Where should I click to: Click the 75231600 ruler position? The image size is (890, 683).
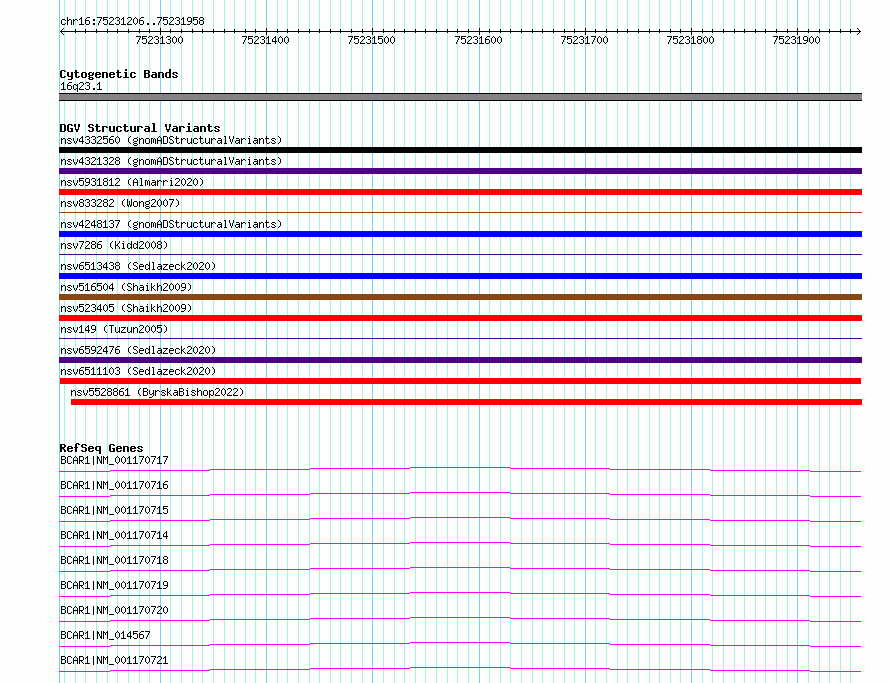(x=478, y=40)
